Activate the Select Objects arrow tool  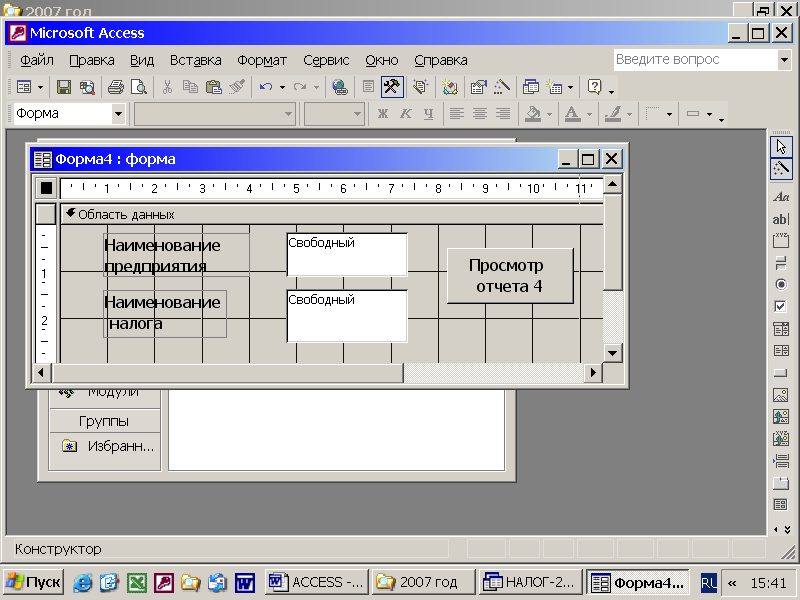pyautogui.click(x=781, y=147)
